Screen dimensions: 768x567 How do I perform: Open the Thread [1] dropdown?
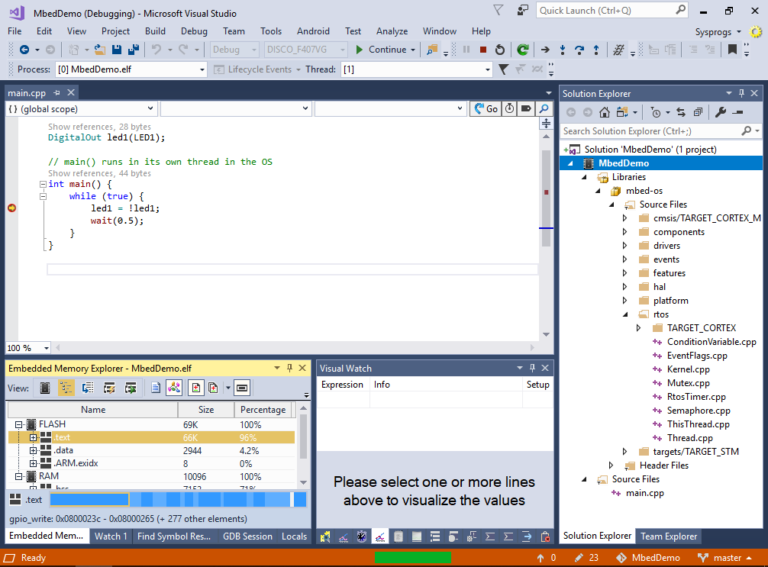pyautogui.click(x=487, y=70)
